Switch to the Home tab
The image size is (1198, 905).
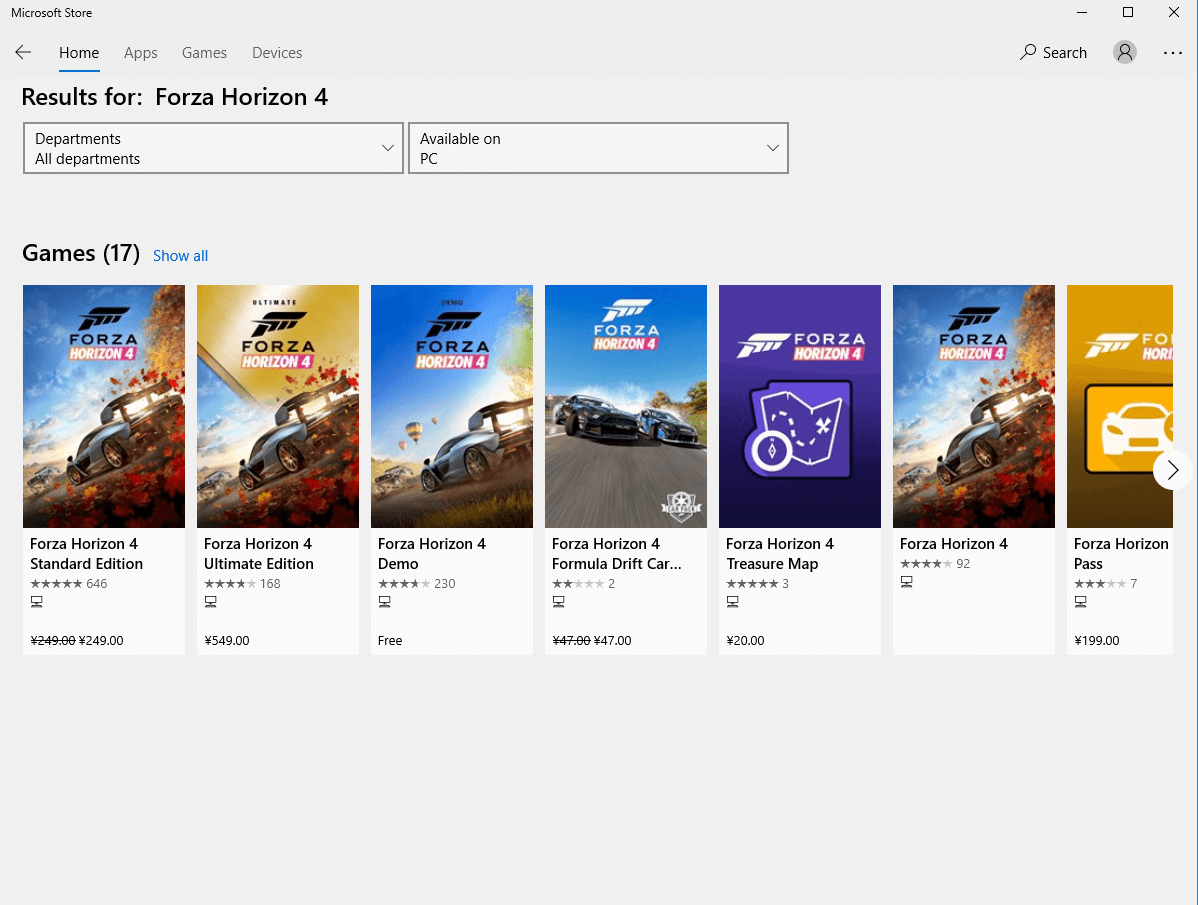pos(79,53)
